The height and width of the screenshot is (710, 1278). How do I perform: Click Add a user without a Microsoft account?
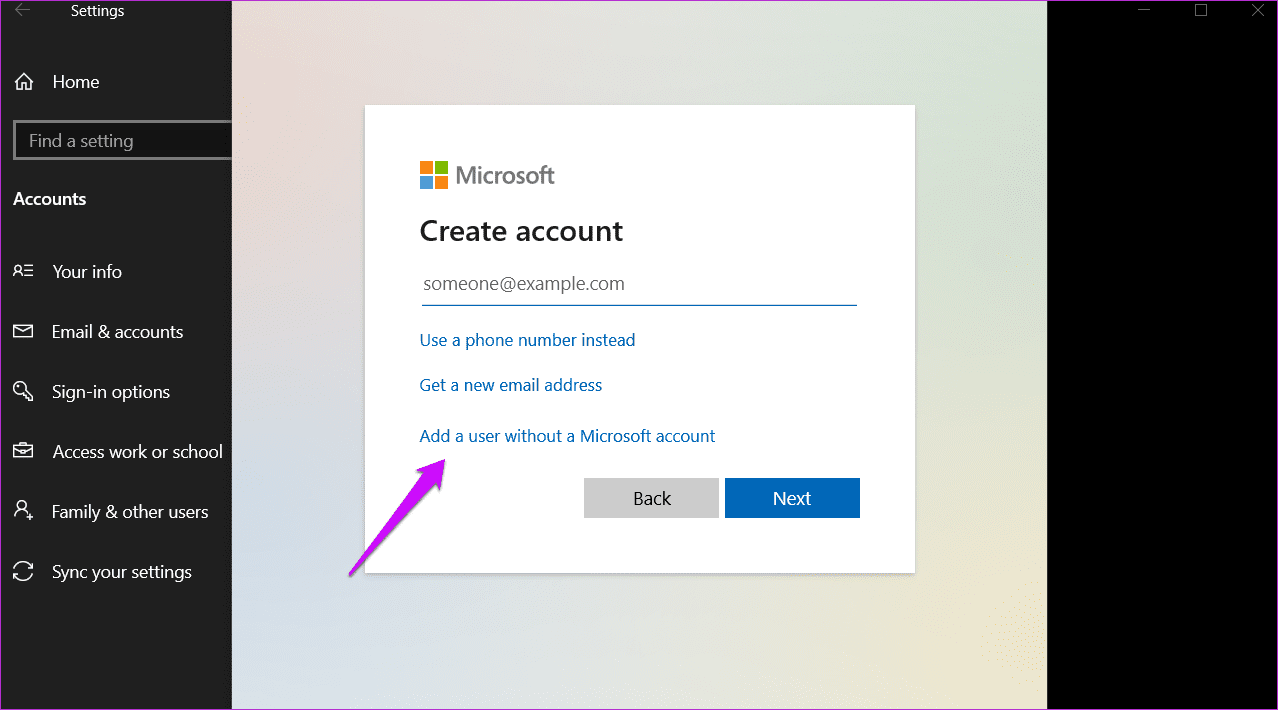pos(567,436)
